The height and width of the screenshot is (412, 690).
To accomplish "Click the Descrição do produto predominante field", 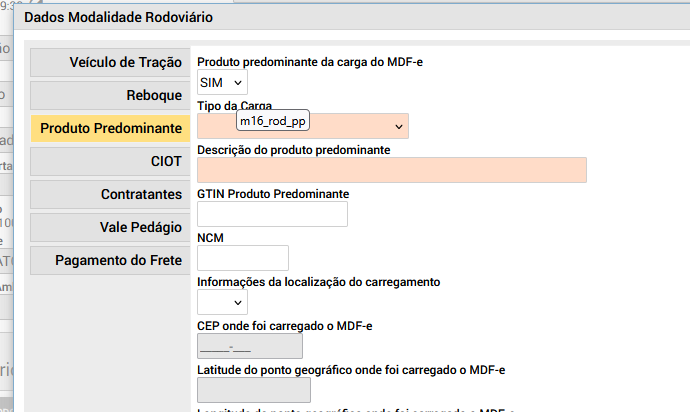I will click(x=391, y=170).
